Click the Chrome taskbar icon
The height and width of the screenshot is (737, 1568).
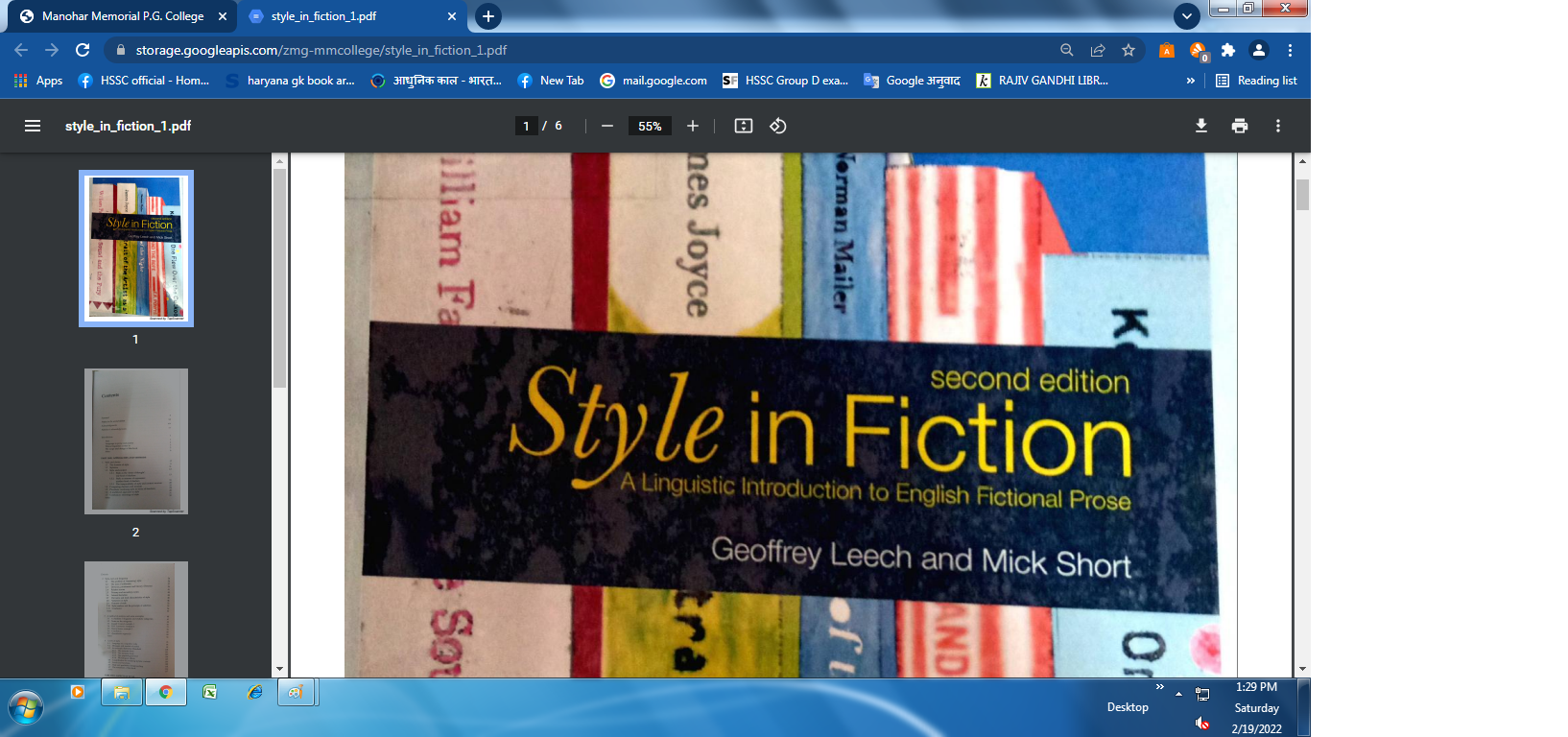(166, 692)
